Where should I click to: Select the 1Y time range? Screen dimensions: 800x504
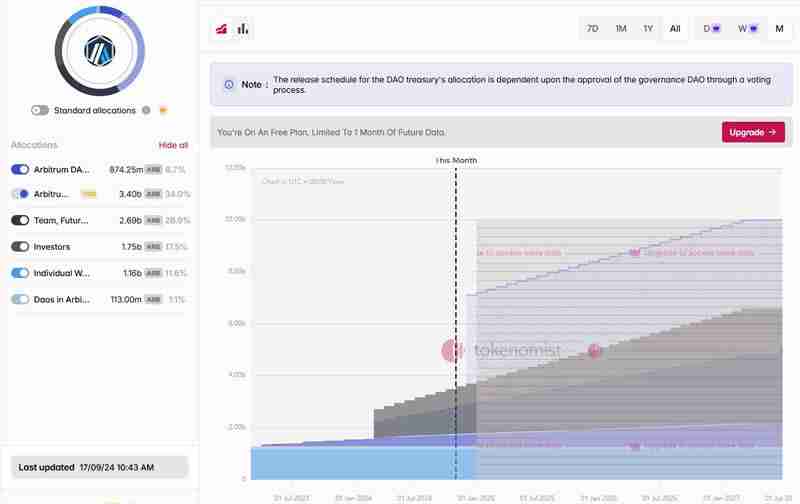point(648,29)
